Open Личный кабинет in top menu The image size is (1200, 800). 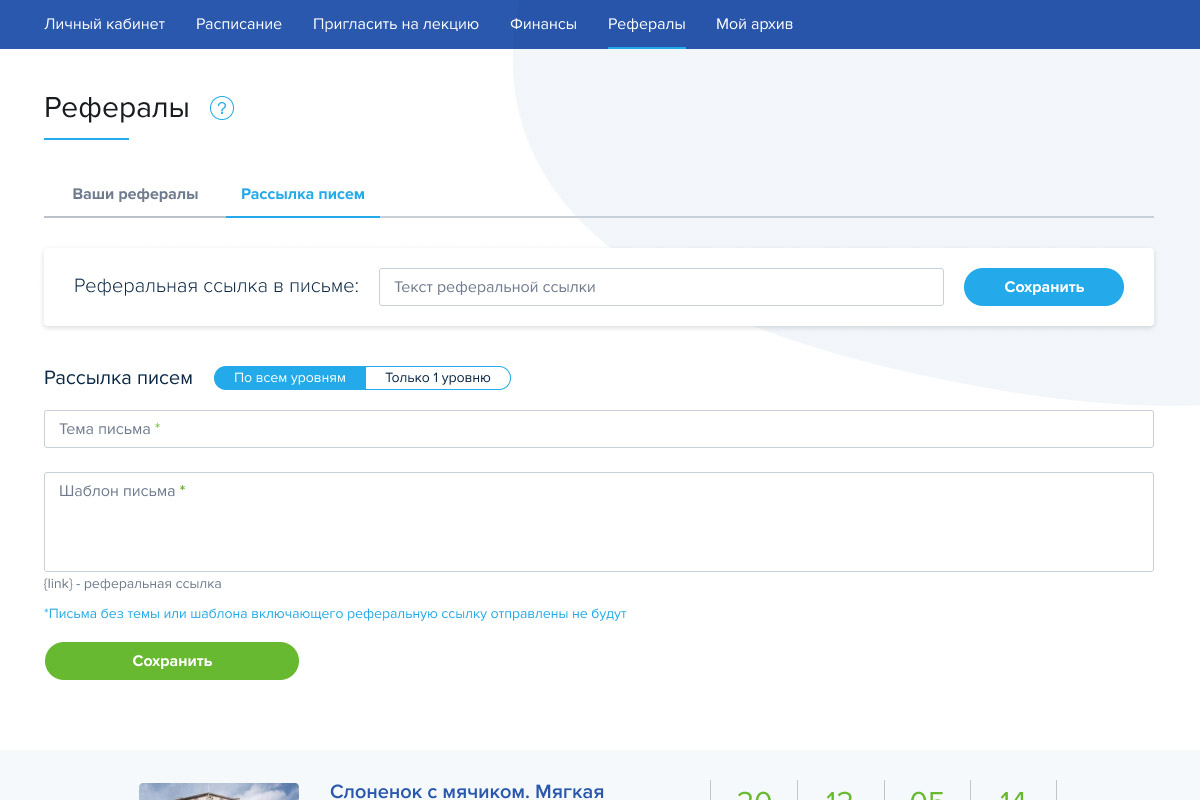(x=104, y=24)
